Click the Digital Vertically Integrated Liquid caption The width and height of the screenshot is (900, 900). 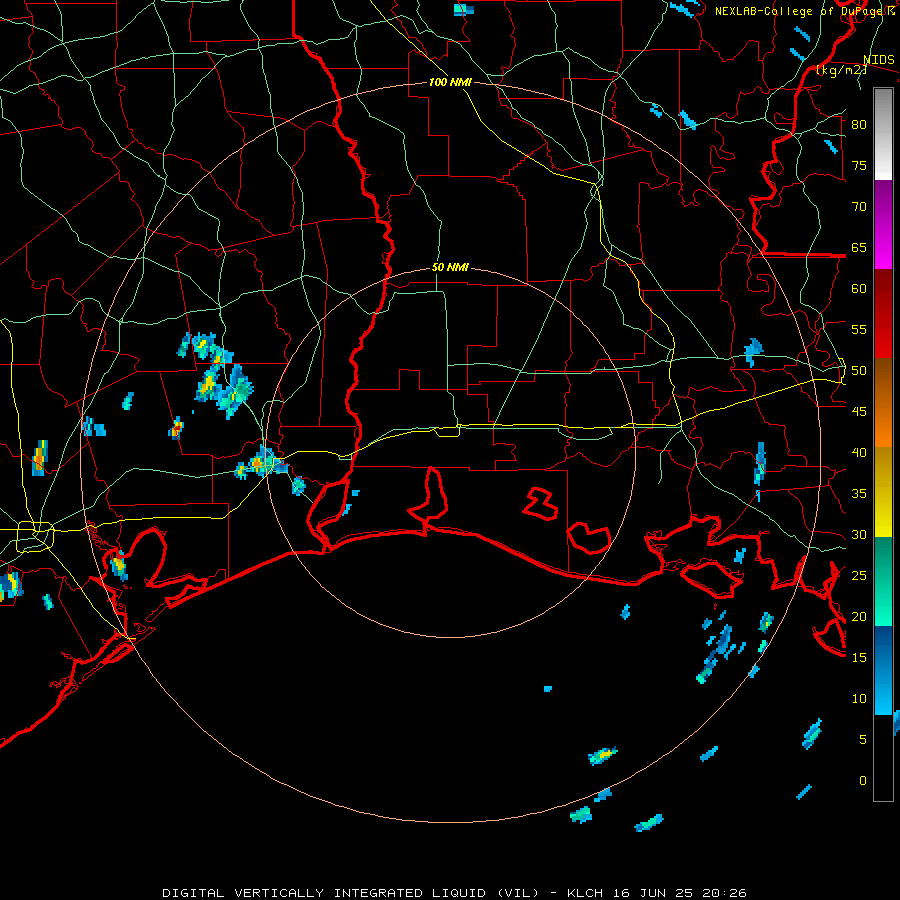[x=454, y=893]
